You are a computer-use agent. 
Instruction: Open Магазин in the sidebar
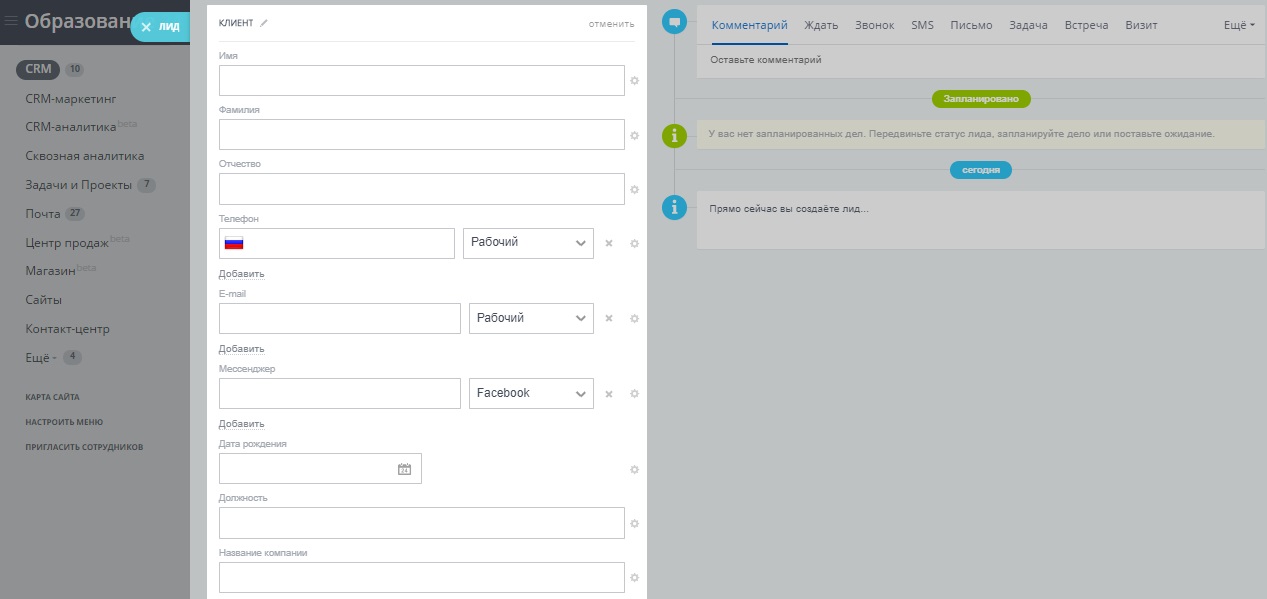(50, 271)
